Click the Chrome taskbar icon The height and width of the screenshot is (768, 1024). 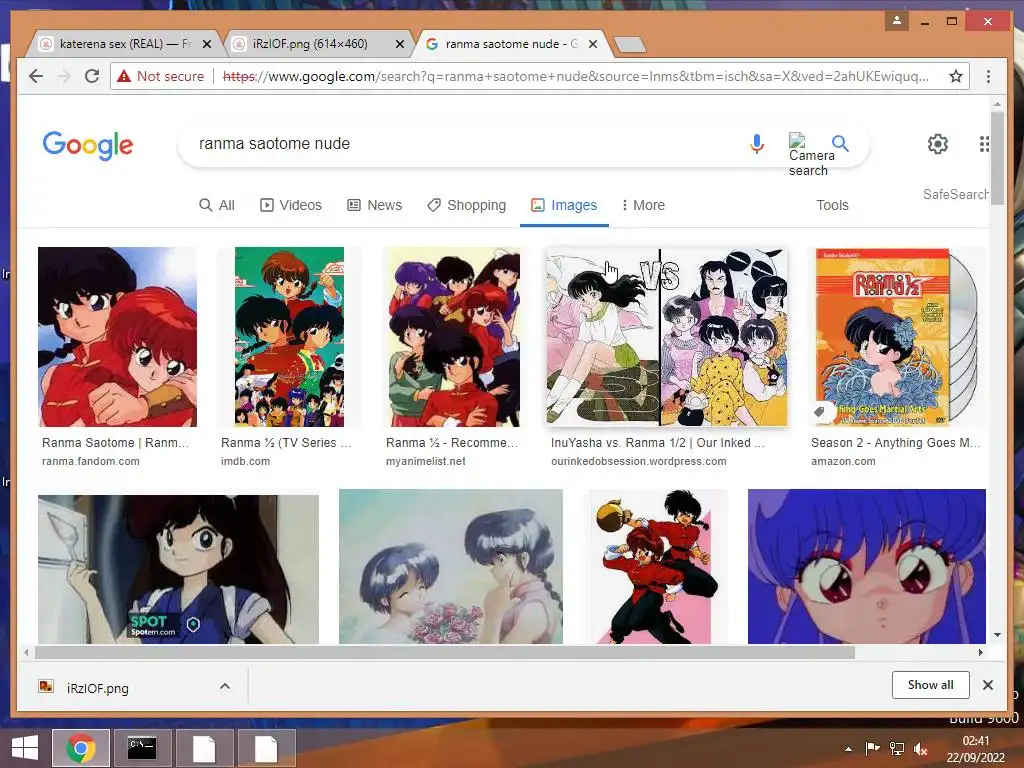pyautogui.click(x=80, y=748)
